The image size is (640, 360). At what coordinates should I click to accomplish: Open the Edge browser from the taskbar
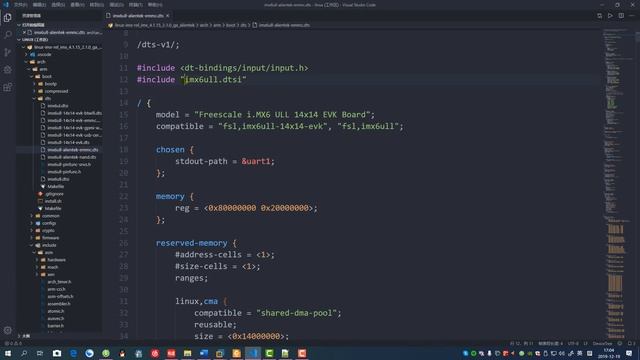(x=73, y=353)
